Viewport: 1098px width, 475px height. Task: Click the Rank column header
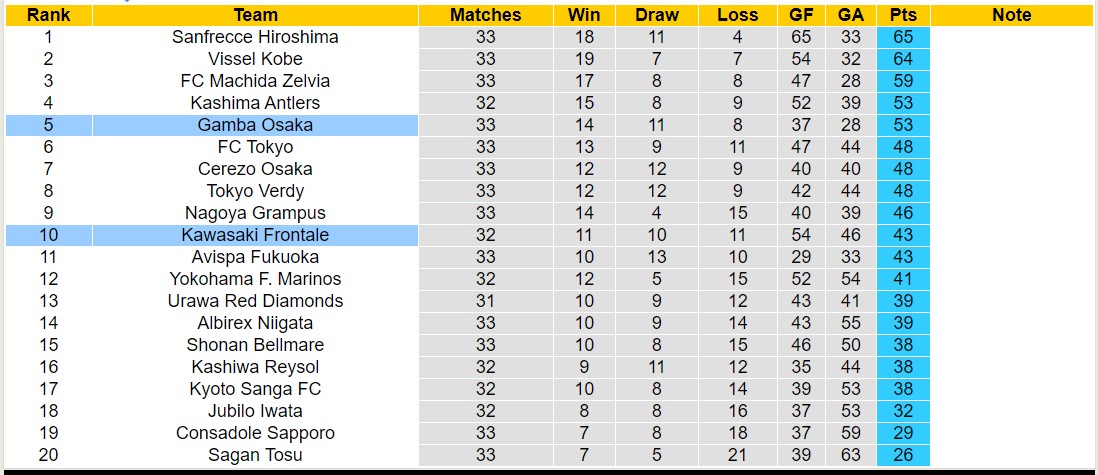[48, 15]
